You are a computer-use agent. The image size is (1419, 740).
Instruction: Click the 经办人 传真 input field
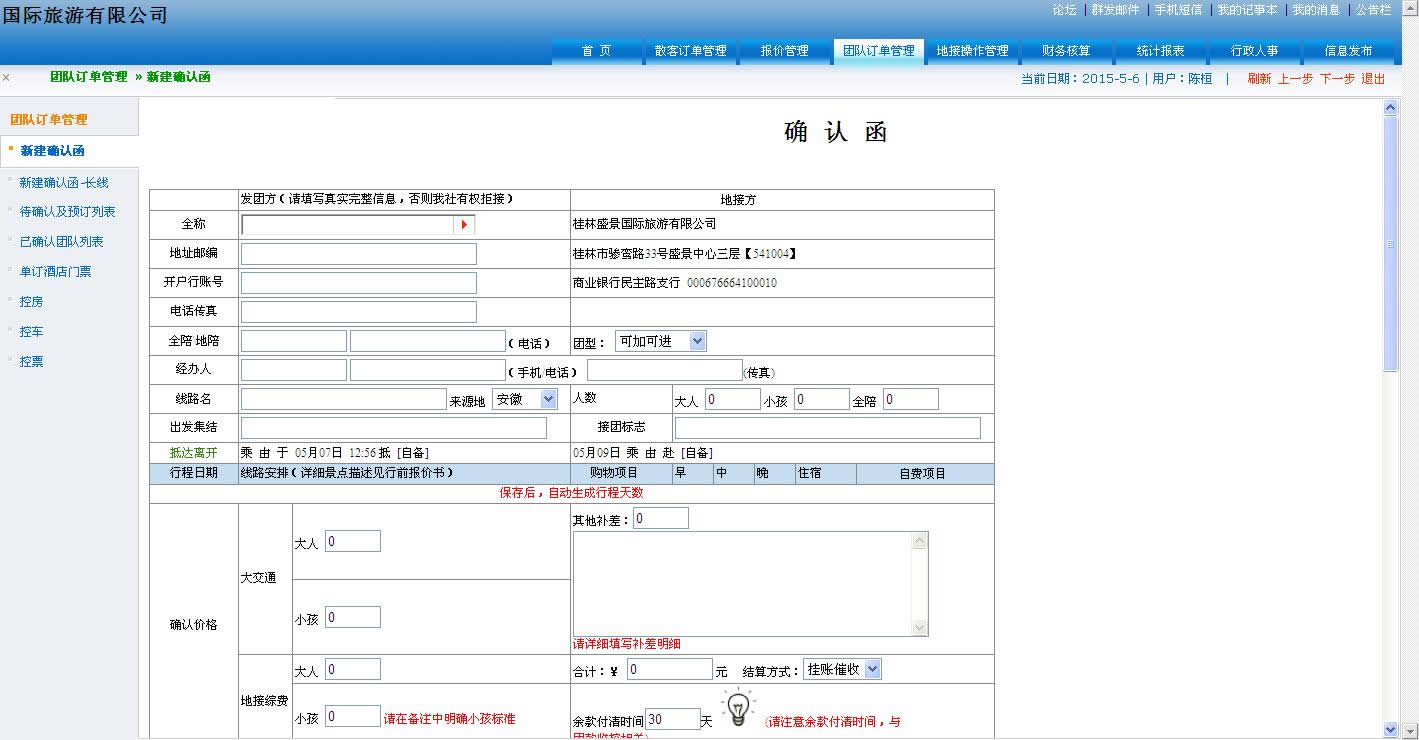[x=664, y=371]
